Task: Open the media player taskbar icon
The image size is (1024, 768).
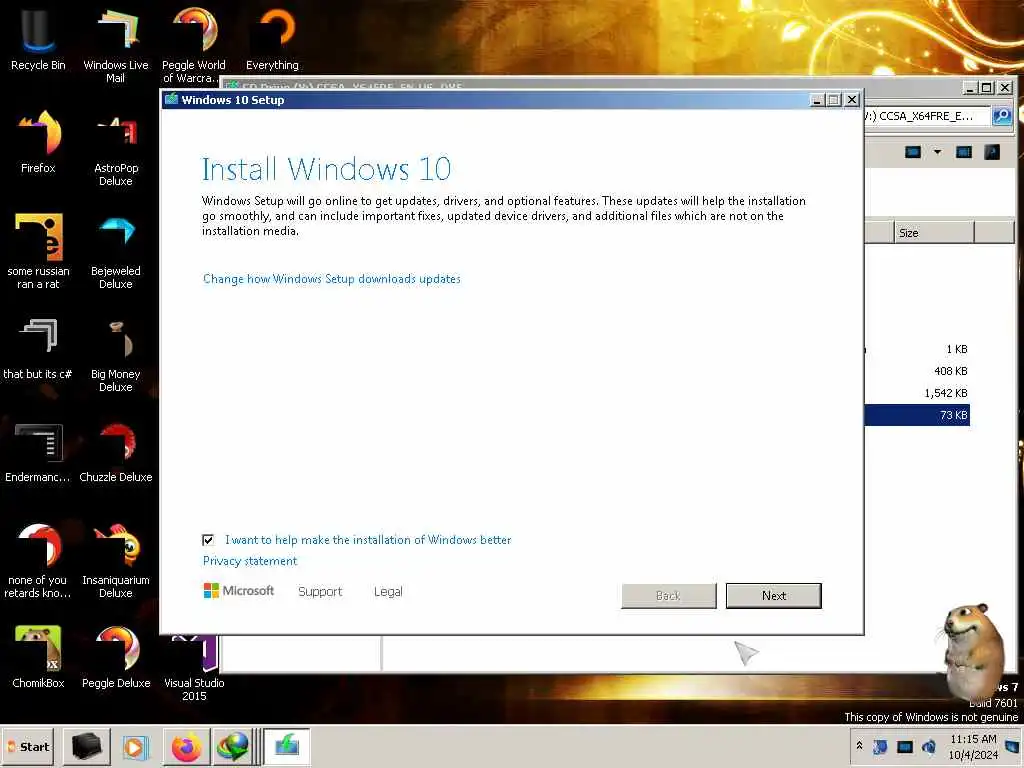Action: pos(136,746)
